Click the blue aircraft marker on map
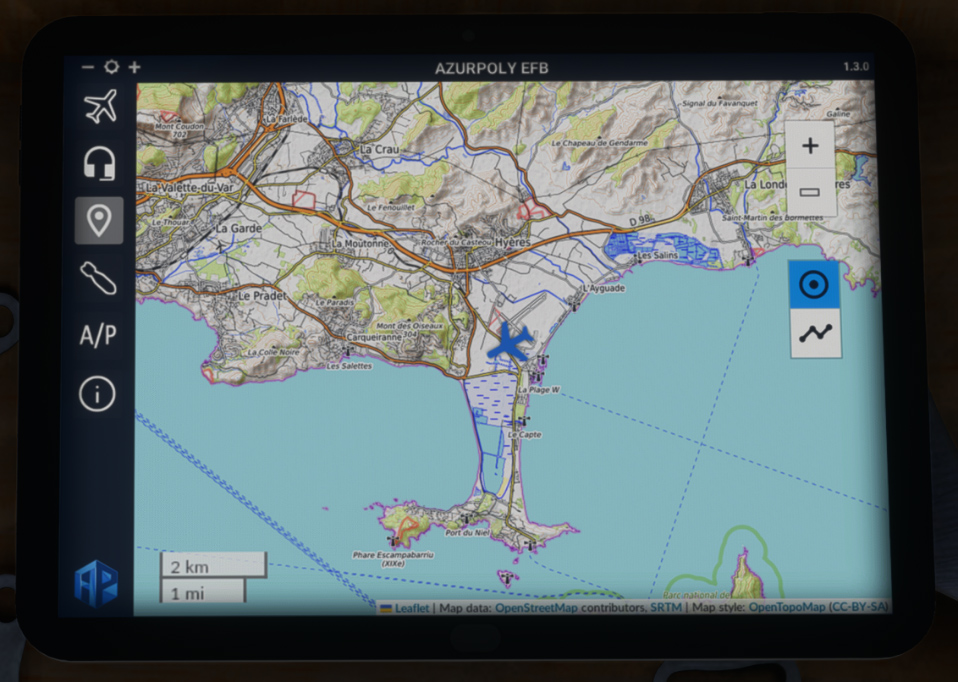 point(511,343)
